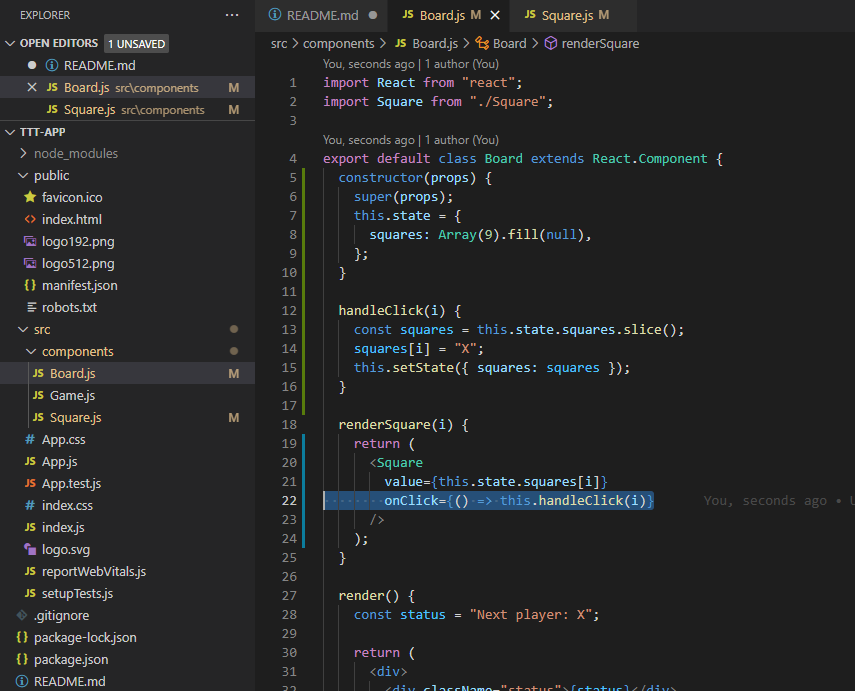This screenshot has width=855, height=691.
Task: Collapse the Open Editors section
Action: (x=10, y=43)
